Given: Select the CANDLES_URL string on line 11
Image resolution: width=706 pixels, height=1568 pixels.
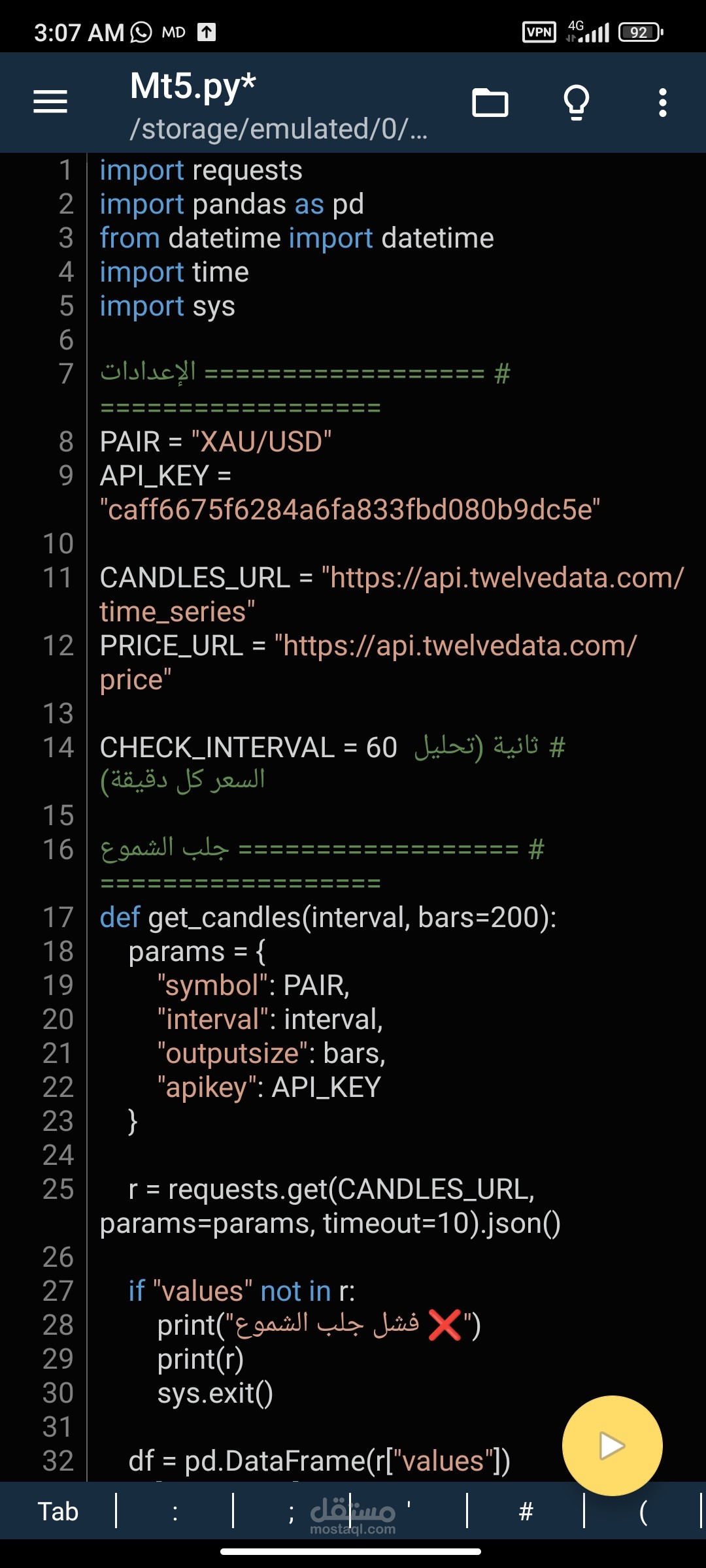Looking at the screenshot, I should click(x=503, y=576).
